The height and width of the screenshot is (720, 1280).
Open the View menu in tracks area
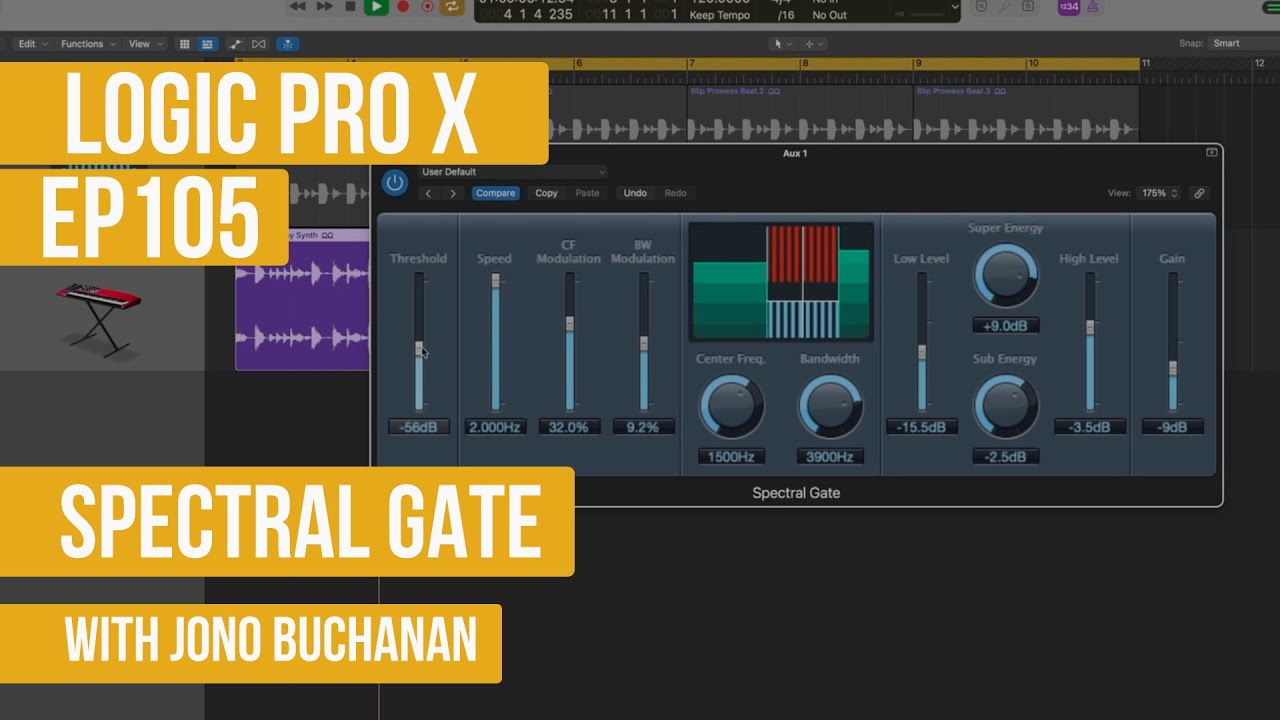pos(144,44)
